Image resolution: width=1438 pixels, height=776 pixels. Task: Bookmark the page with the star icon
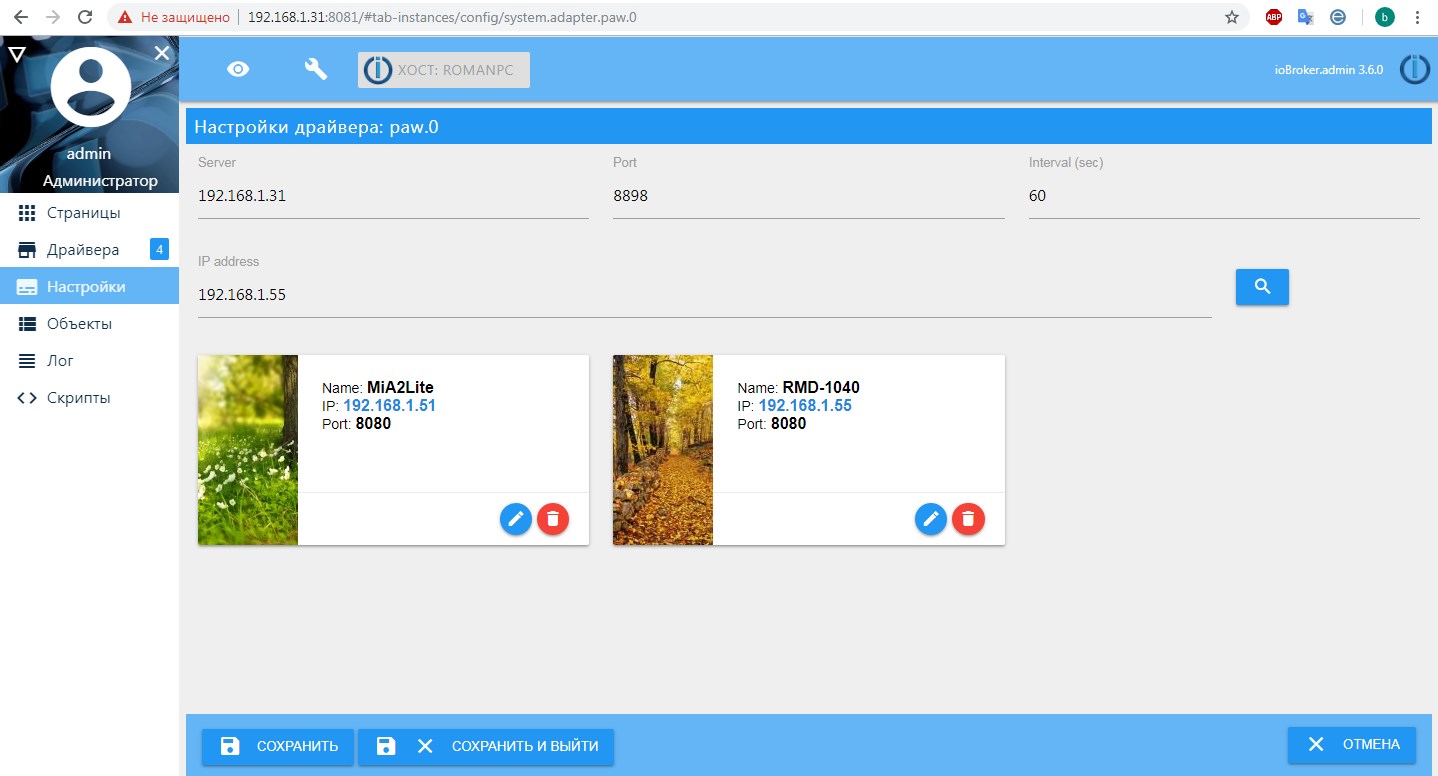[x=1232, y=17]
